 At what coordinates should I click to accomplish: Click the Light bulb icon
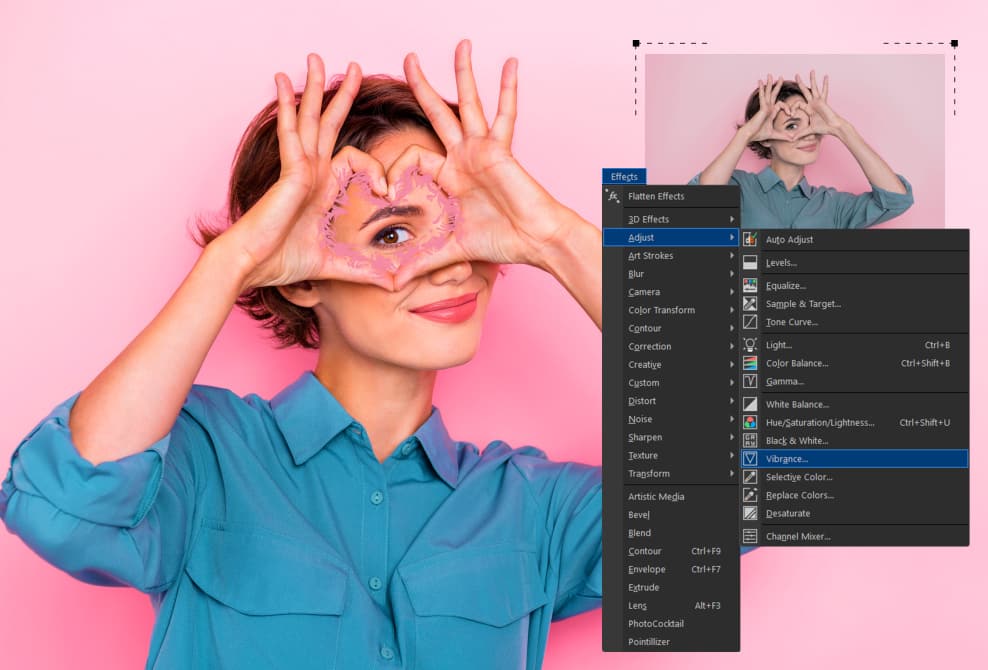(x=750, y=345)
